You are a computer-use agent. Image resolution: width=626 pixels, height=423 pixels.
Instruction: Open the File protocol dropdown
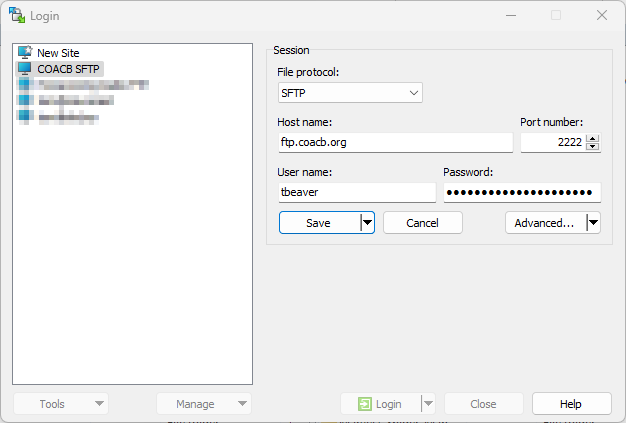point(350,93)
